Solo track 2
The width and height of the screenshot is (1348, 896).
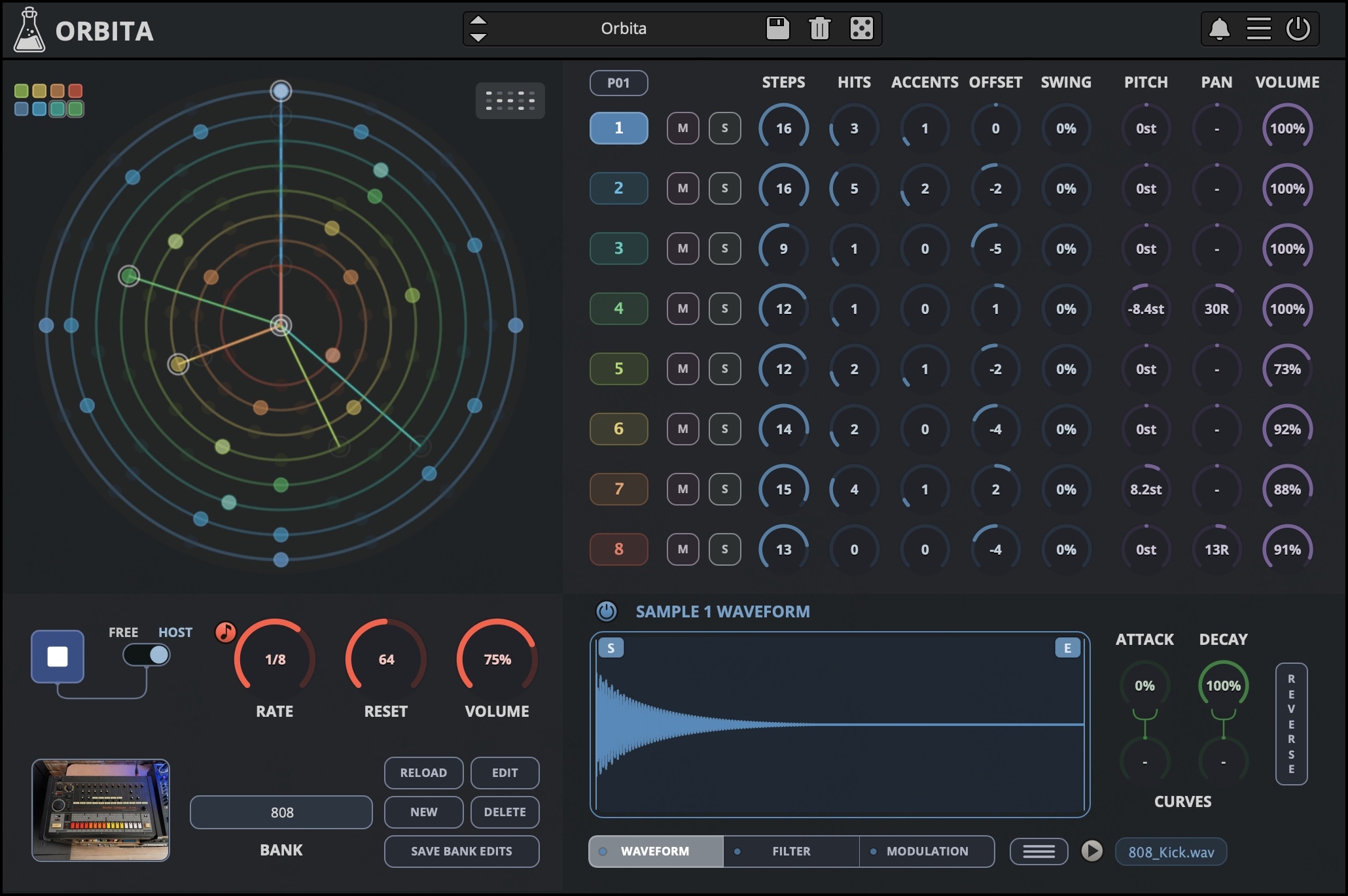[724, 188]
